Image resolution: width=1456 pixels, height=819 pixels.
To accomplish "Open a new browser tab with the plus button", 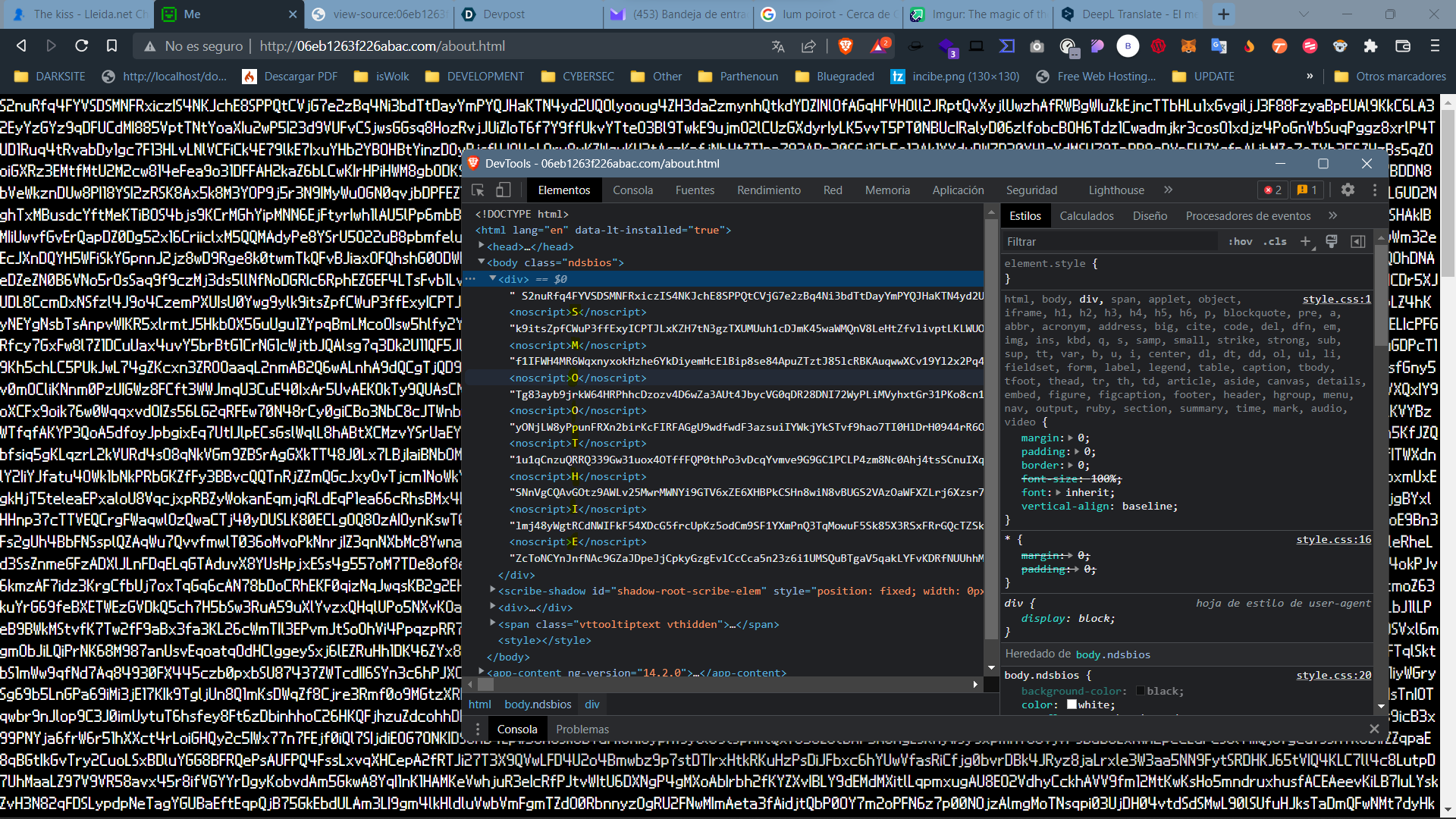I will click(x=1223, y=14).
